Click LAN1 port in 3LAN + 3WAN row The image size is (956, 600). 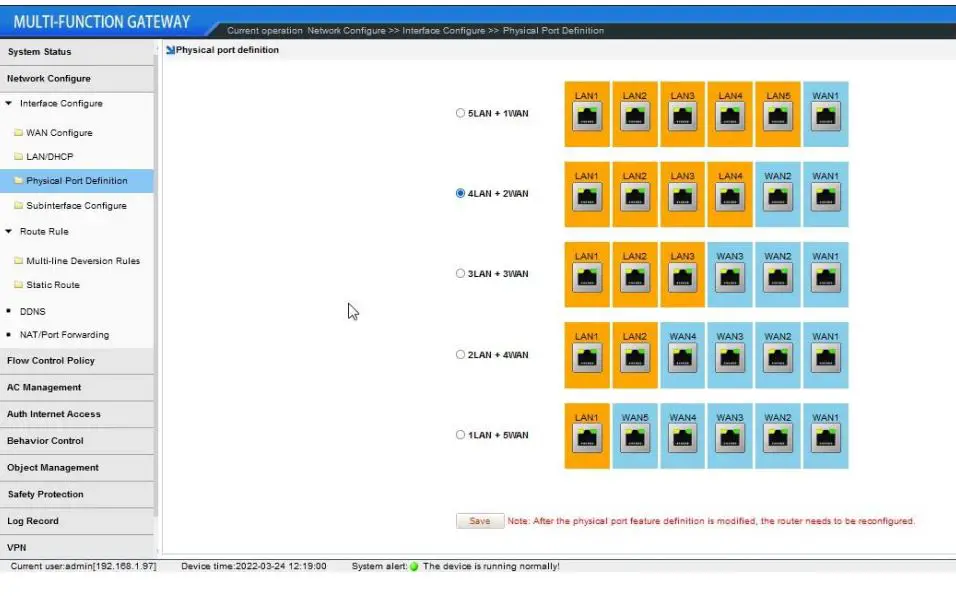(587, 274)
